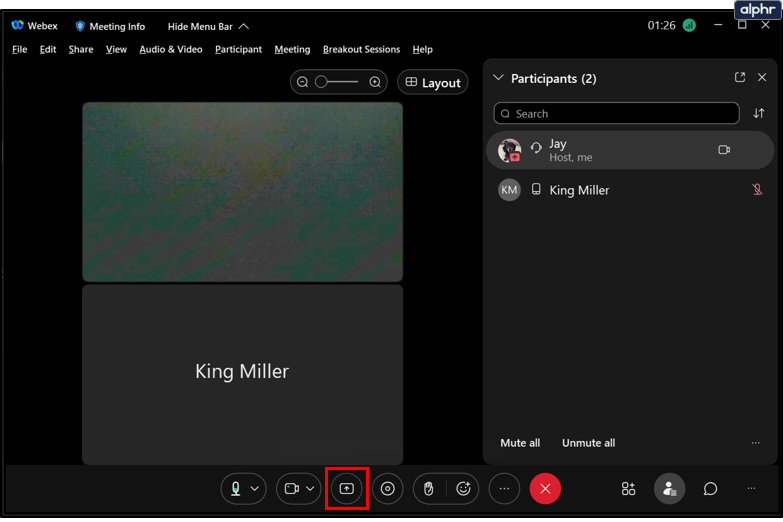End the meeting with the red X button
Image resolution: width=783 pixels, height=522 pixels.
pos(545,488)
